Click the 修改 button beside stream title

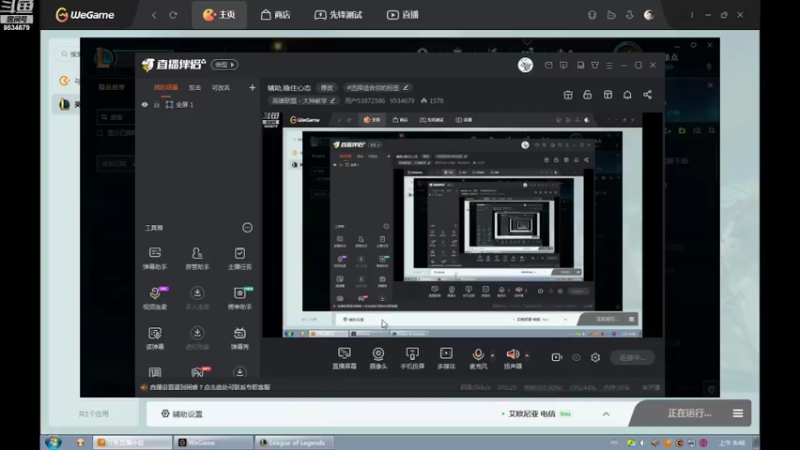tap(327, 88)
